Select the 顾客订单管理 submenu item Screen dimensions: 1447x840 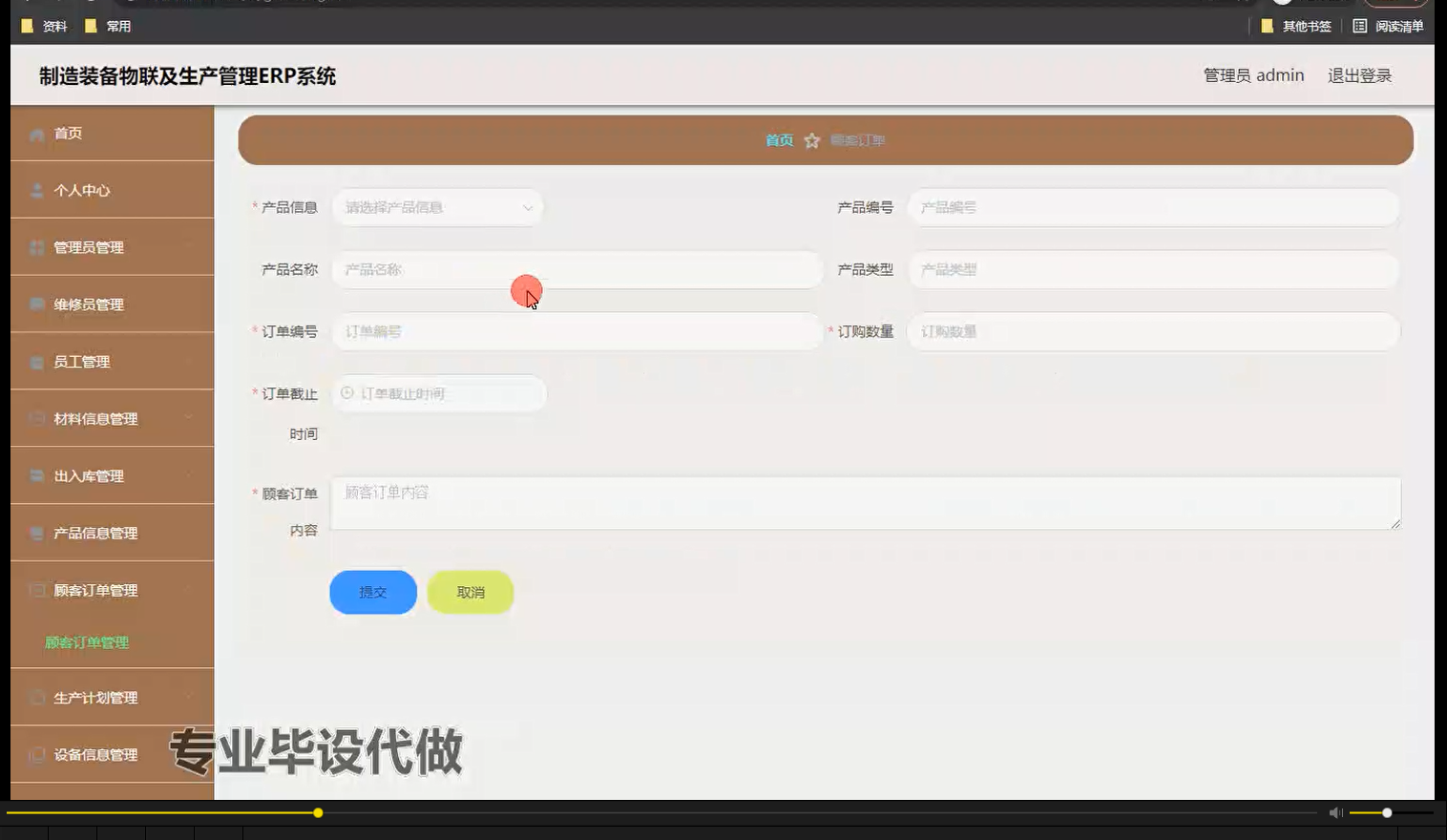(86, 641)
